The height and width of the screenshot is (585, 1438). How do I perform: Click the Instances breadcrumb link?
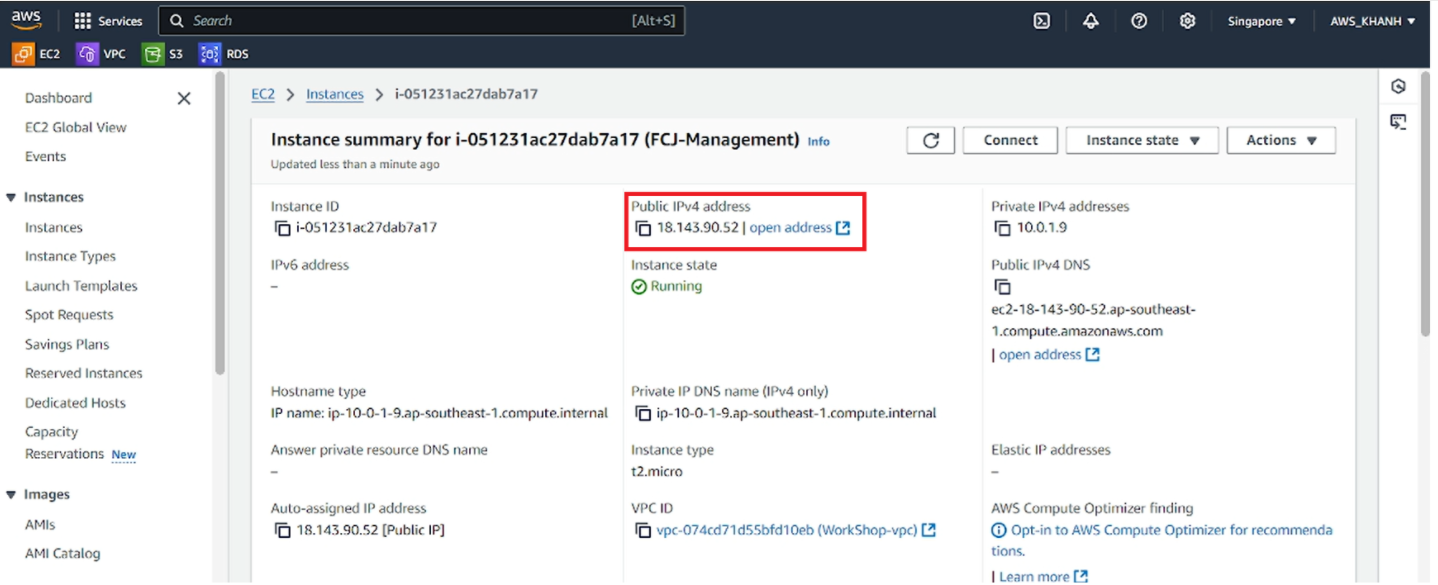pyautogui.click(x=334, y=94)
